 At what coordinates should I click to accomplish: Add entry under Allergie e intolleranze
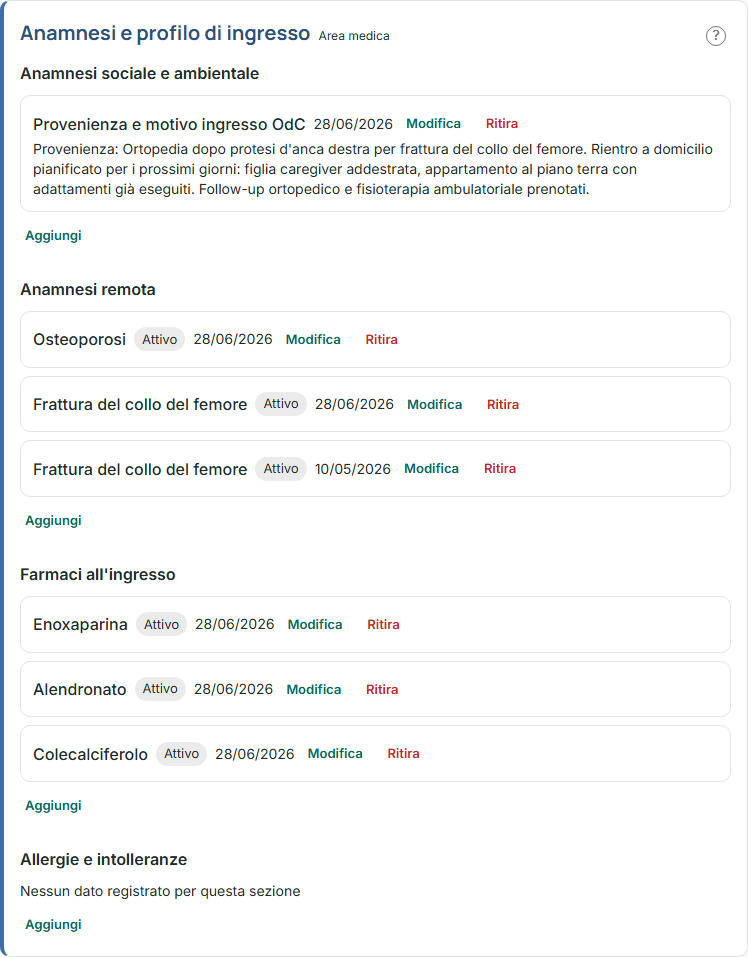coord(53,925)
